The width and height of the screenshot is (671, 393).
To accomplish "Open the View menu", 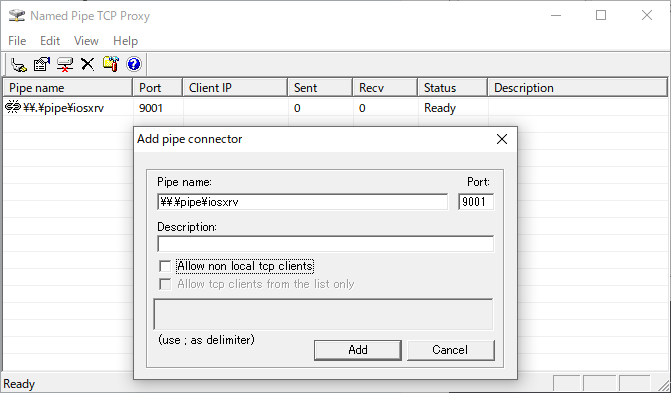I will point(86,41).
